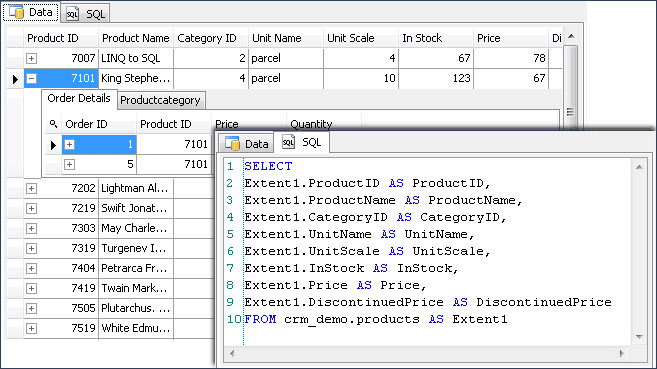Click 'crm_demo.products' in the FROM line

(352, 319)
